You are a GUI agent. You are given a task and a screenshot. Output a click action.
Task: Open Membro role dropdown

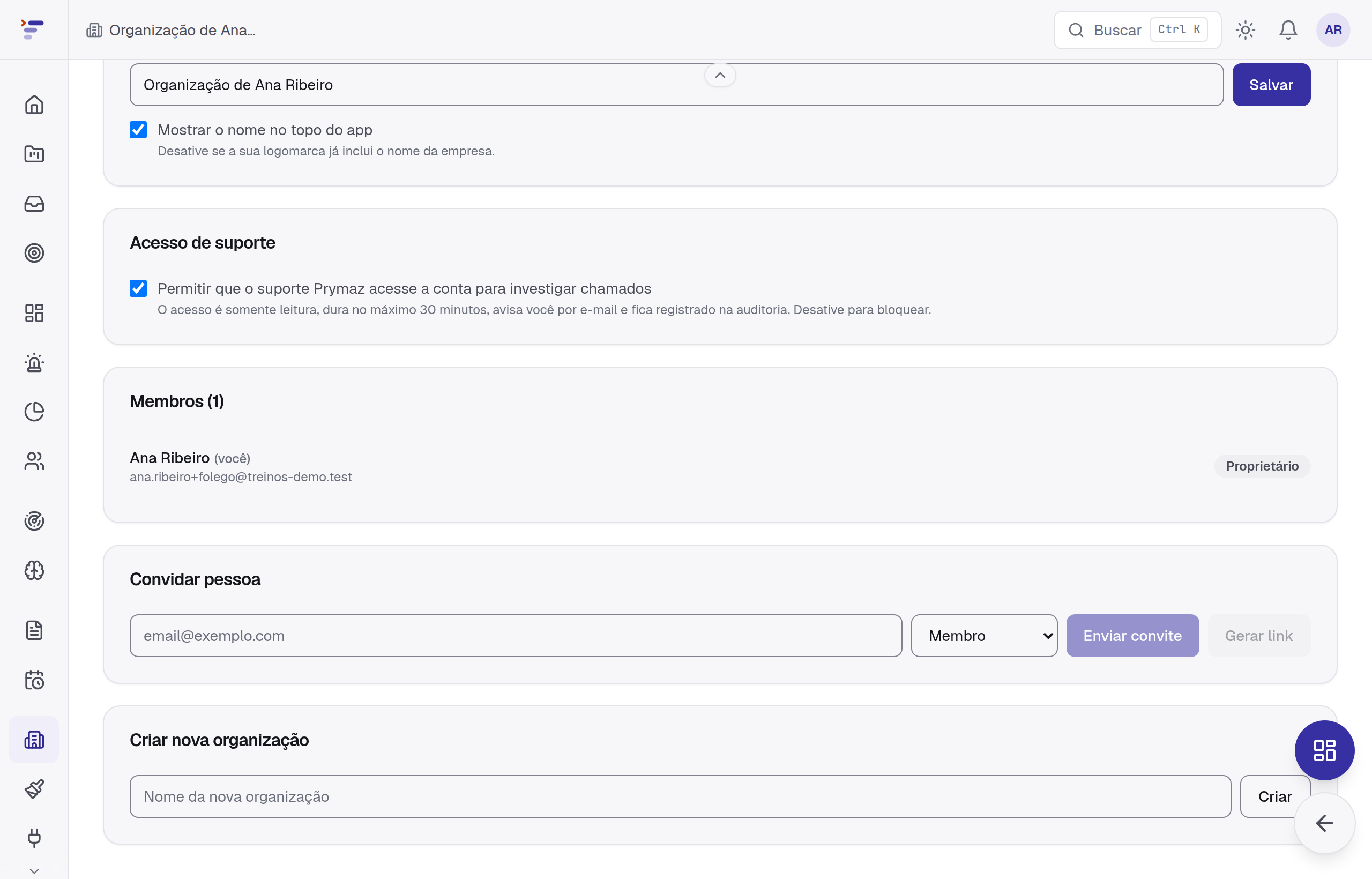pos(984,635)
